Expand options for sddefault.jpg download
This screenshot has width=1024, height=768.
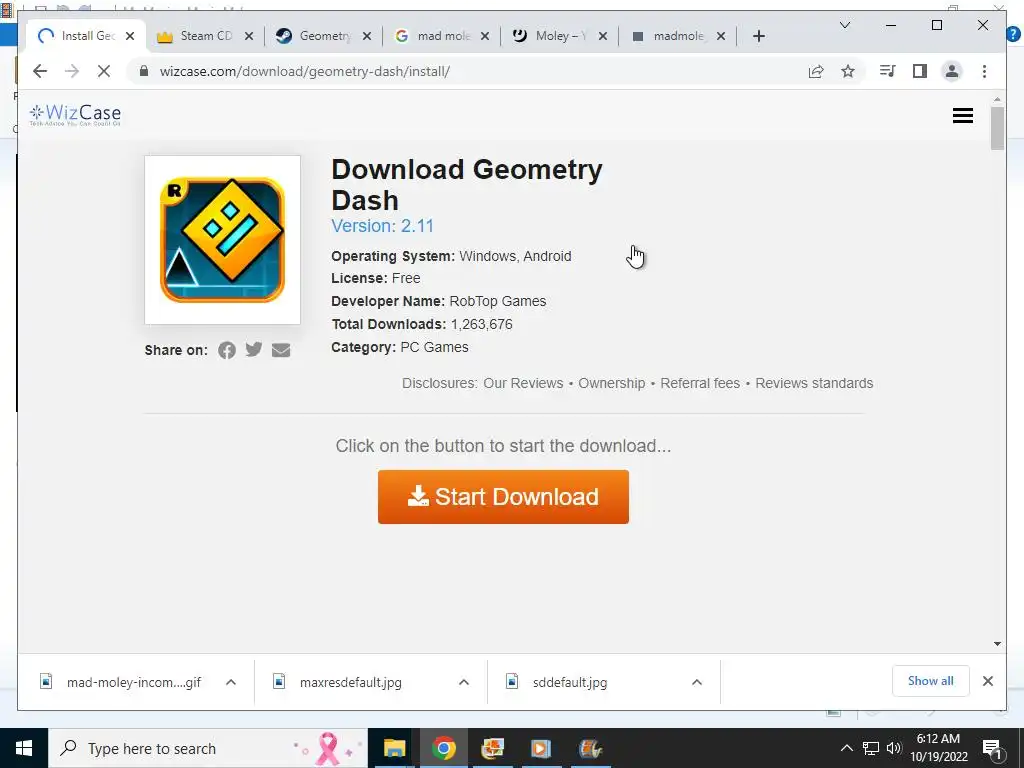(697, 682)
